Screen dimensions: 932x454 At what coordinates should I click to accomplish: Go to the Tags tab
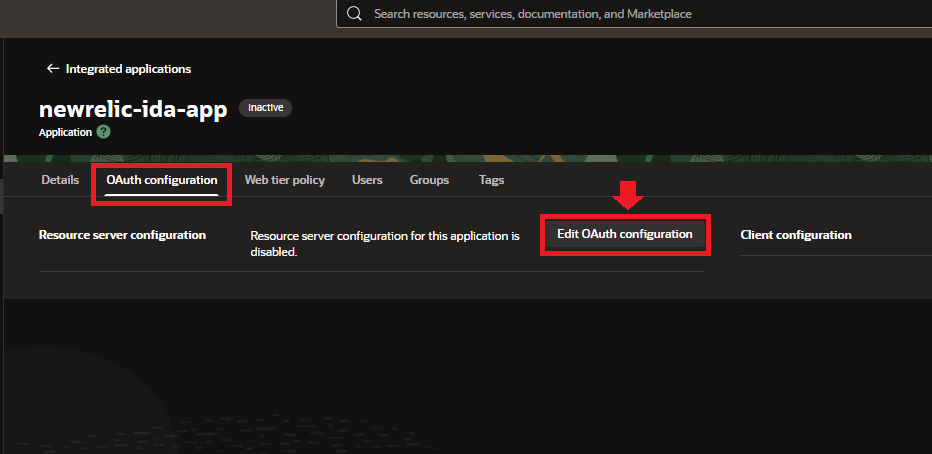(x=492, y=180)
